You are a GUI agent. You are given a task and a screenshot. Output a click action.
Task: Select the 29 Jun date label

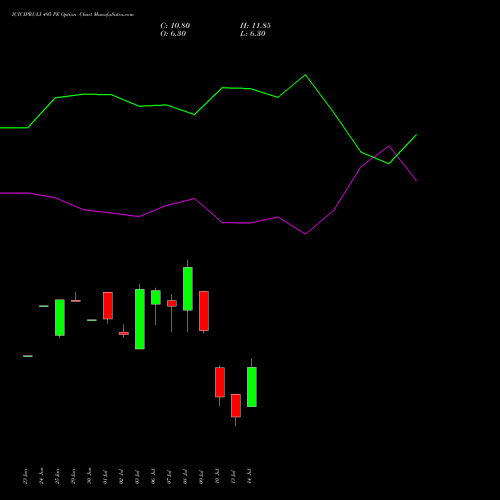(73, 476)
